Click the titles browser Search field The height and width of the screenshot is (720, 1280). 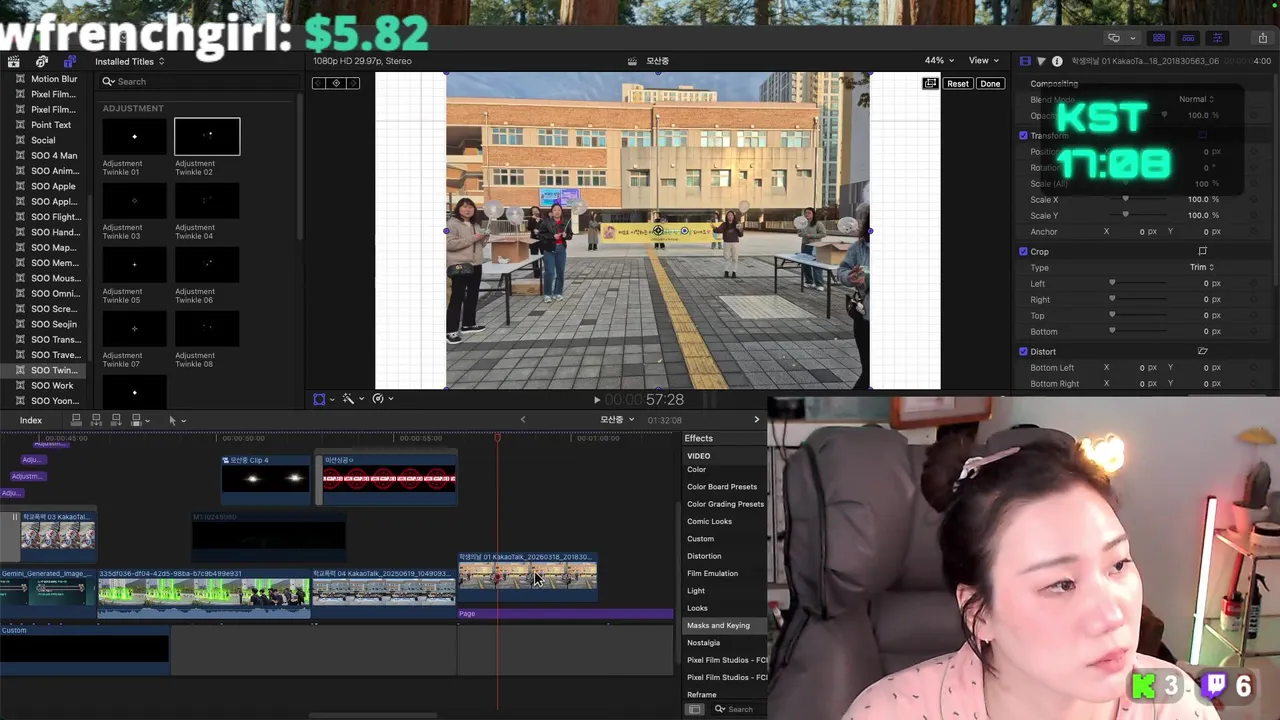pyautogui.click(x=198, y=82)
